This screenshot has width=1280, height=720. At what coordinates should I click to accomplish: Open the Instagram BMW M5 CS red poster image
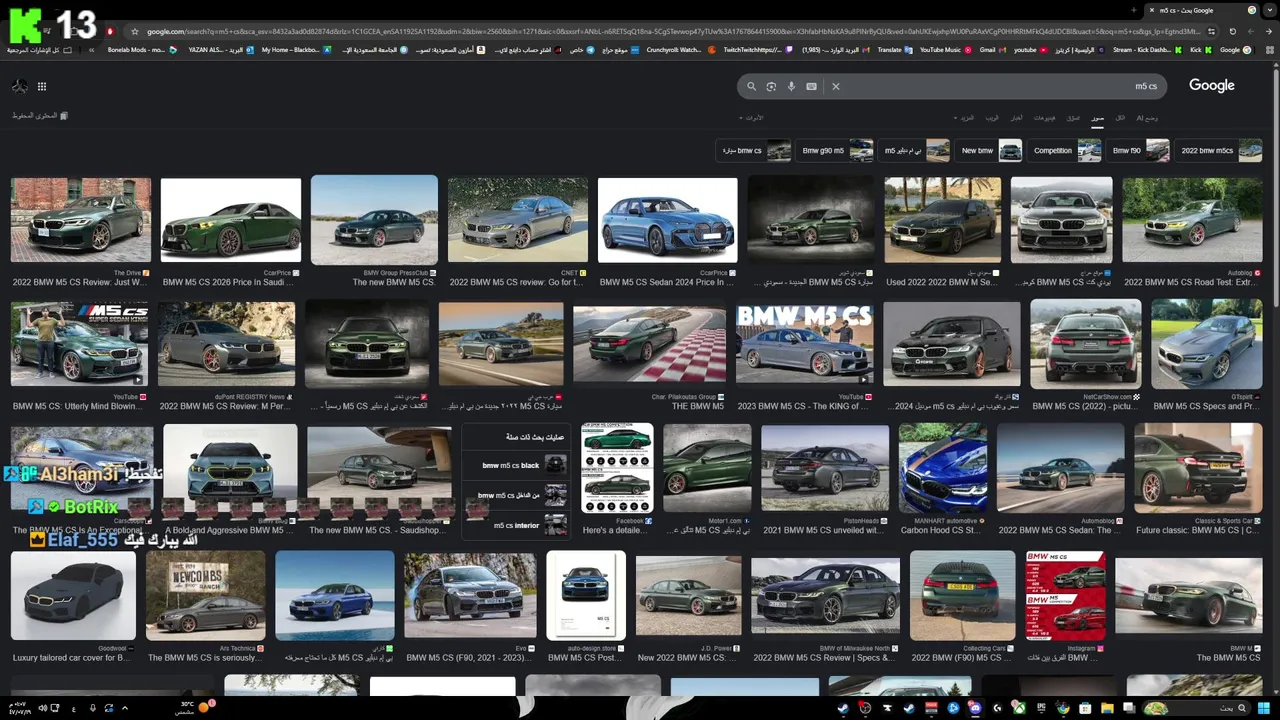[x=1065, y=595]
